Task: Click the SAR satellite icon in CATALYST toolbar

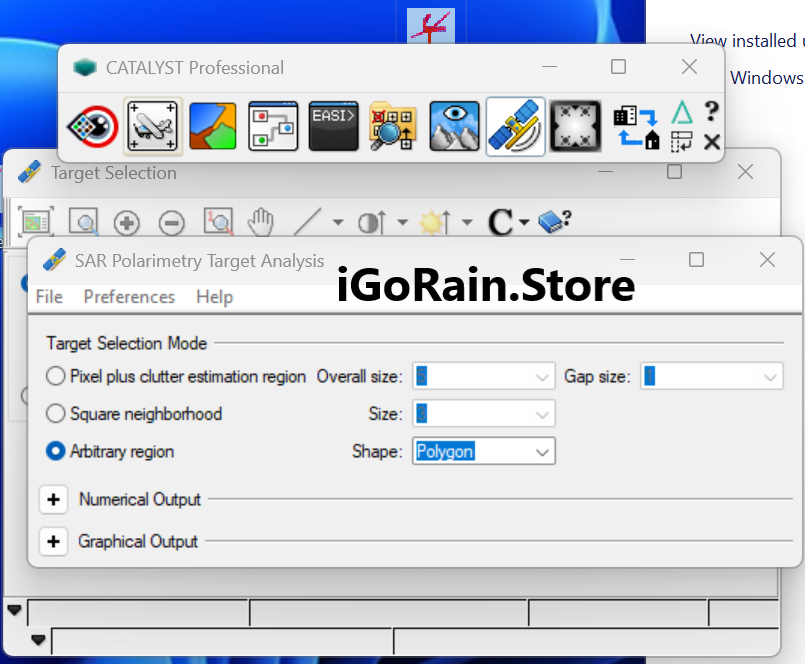Action: pos(515,126)
